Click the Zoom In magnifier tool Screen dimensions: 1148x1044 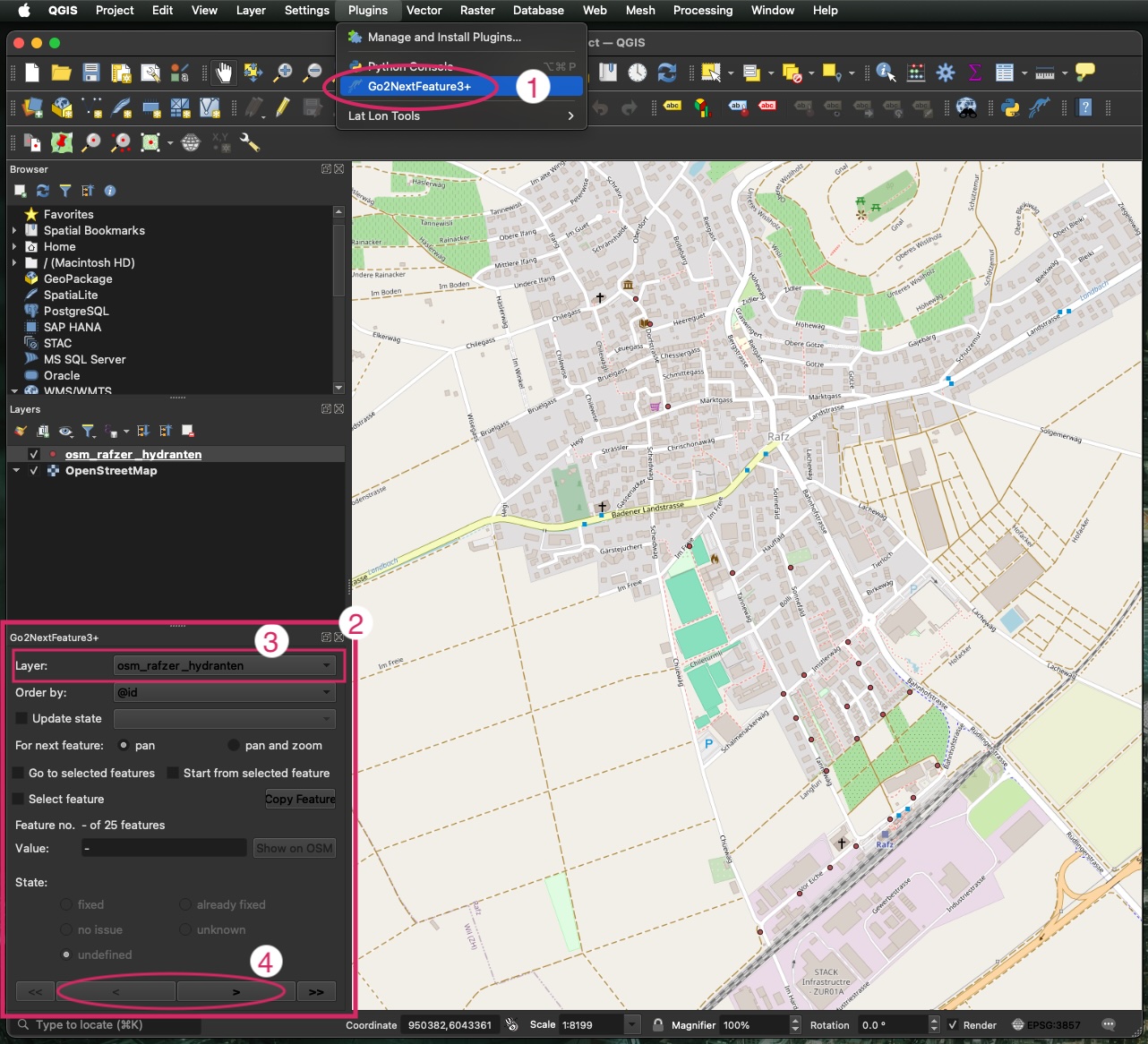click(283, 73)
